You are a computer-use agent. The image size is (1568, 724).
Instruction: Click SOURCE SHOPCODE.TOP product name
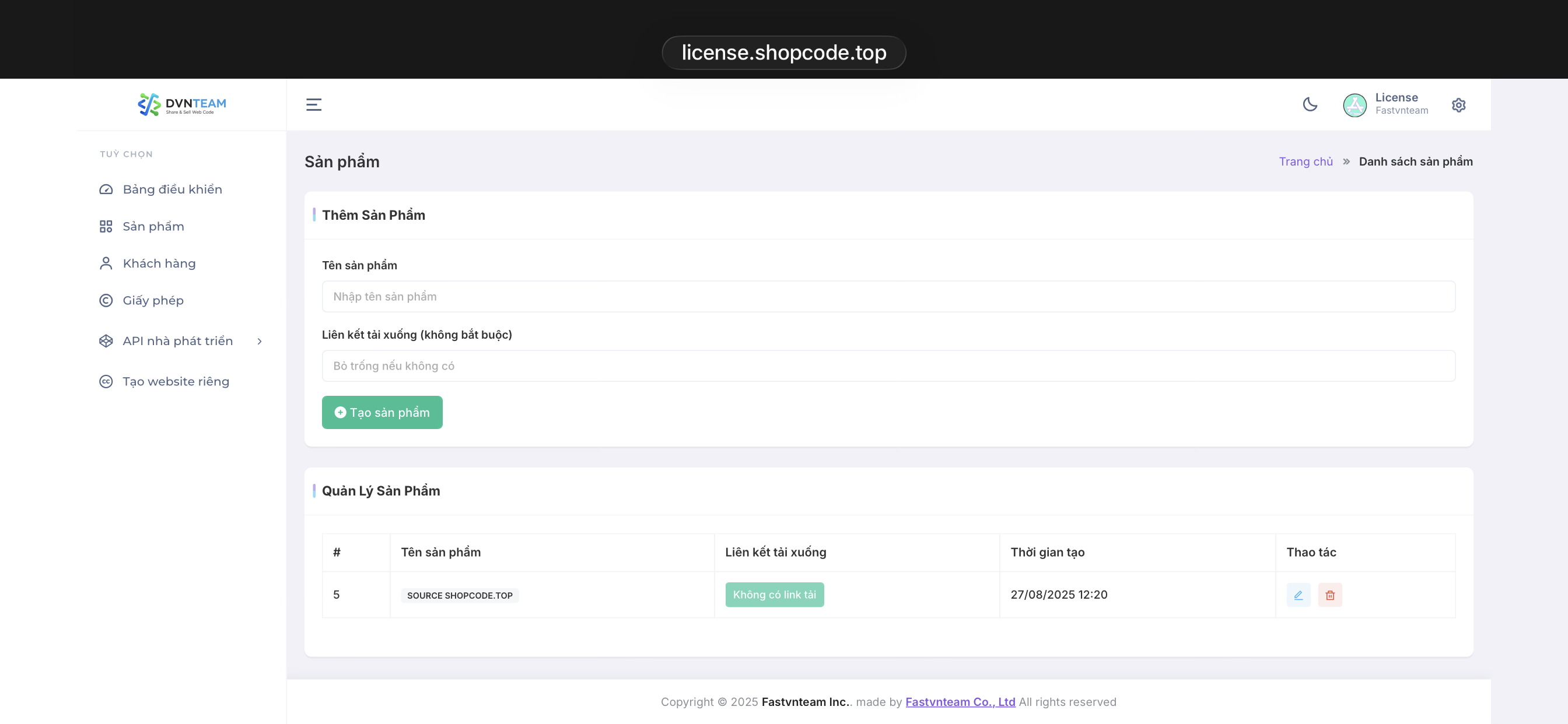pyautogui.click(x=460, y=595)
